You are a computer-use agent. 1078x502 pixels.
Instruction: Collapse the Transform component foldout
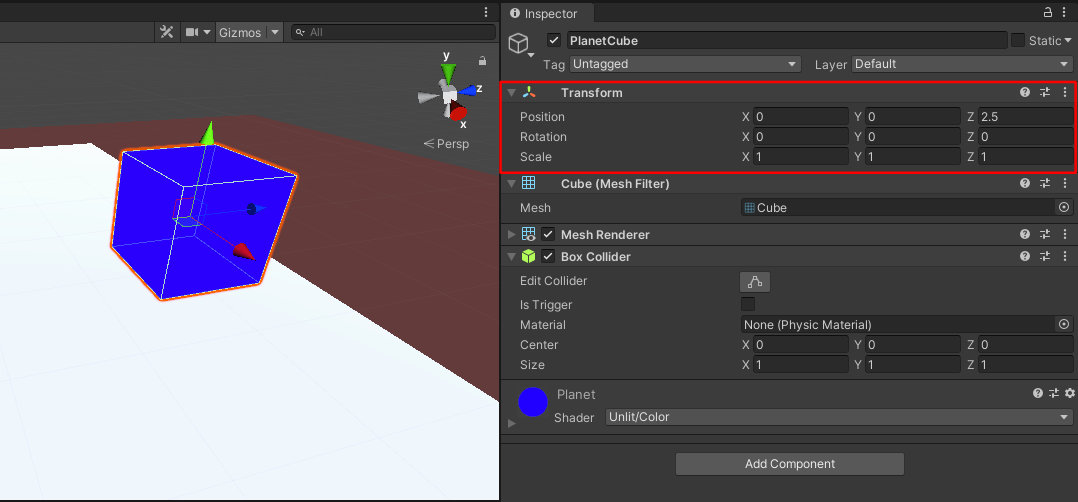[x=511, y=93]
